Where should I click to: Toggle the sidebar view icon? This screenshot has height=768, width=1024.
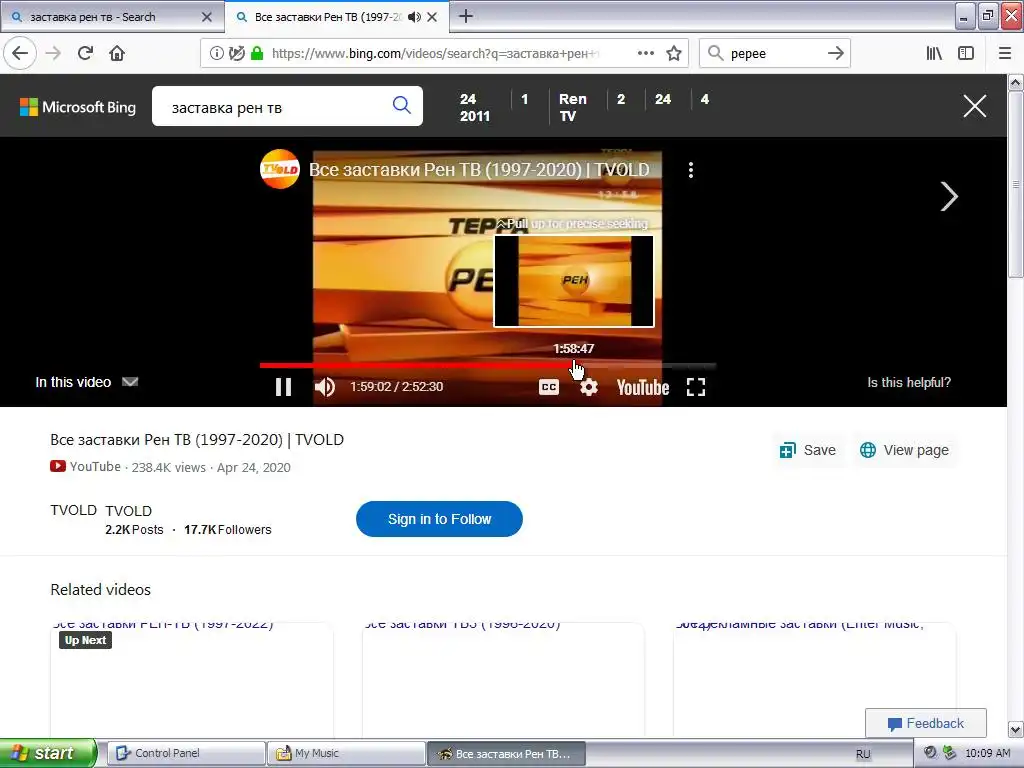point(966,54)
